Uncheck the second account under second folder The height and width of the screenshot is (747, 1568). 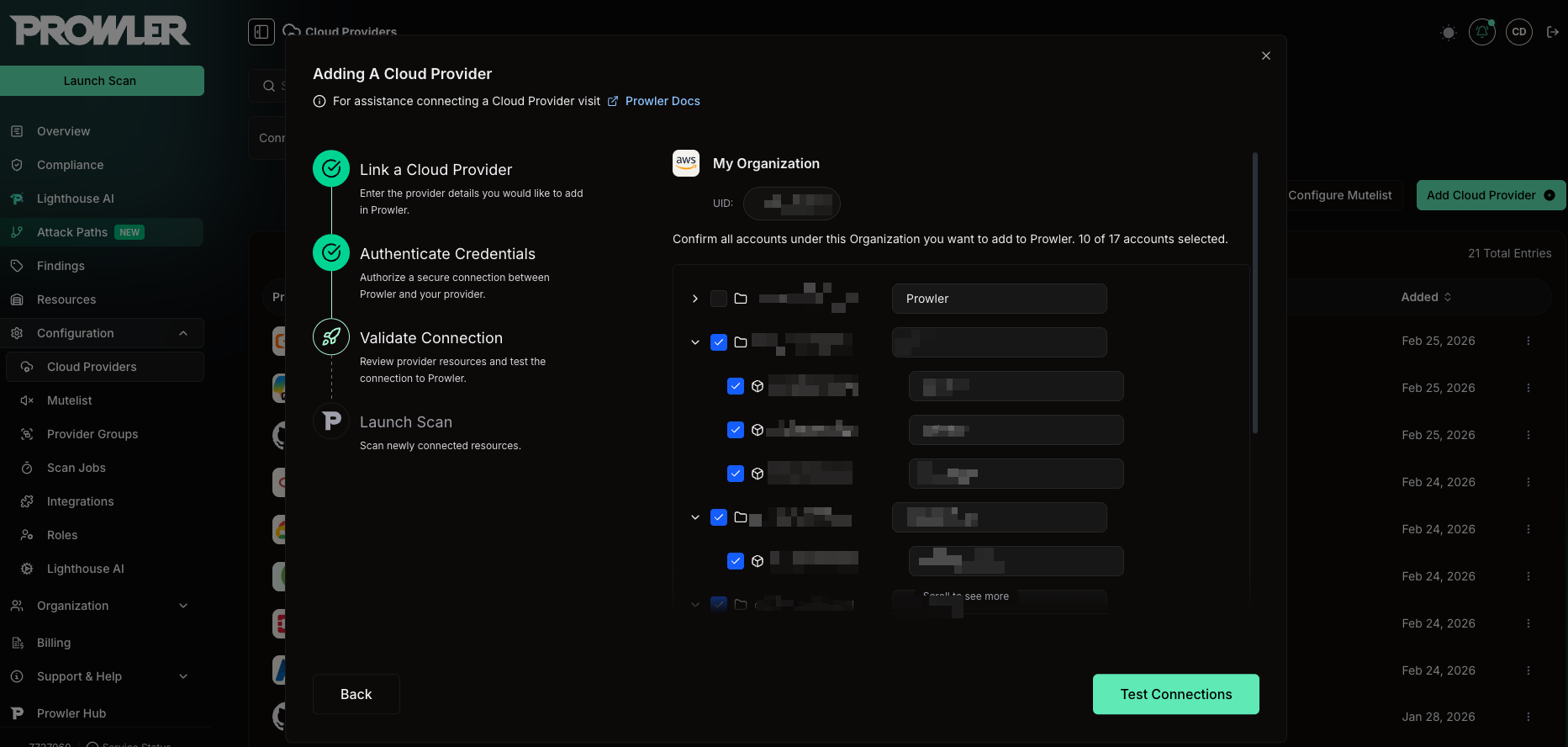coord(736,430)
